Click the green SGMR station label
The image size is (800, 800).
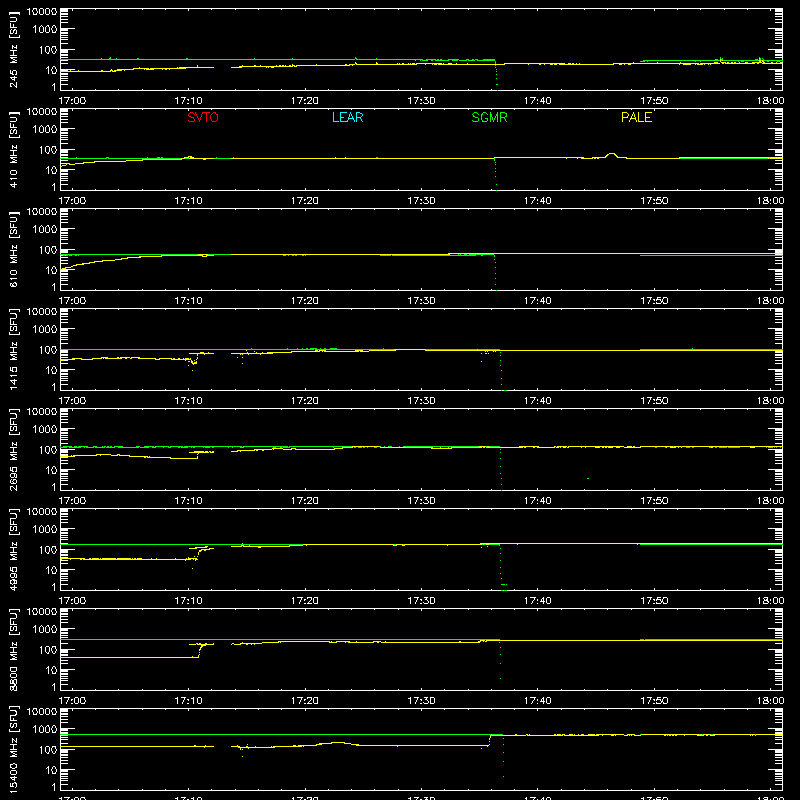pyautogui.click(x=489, y=117)
